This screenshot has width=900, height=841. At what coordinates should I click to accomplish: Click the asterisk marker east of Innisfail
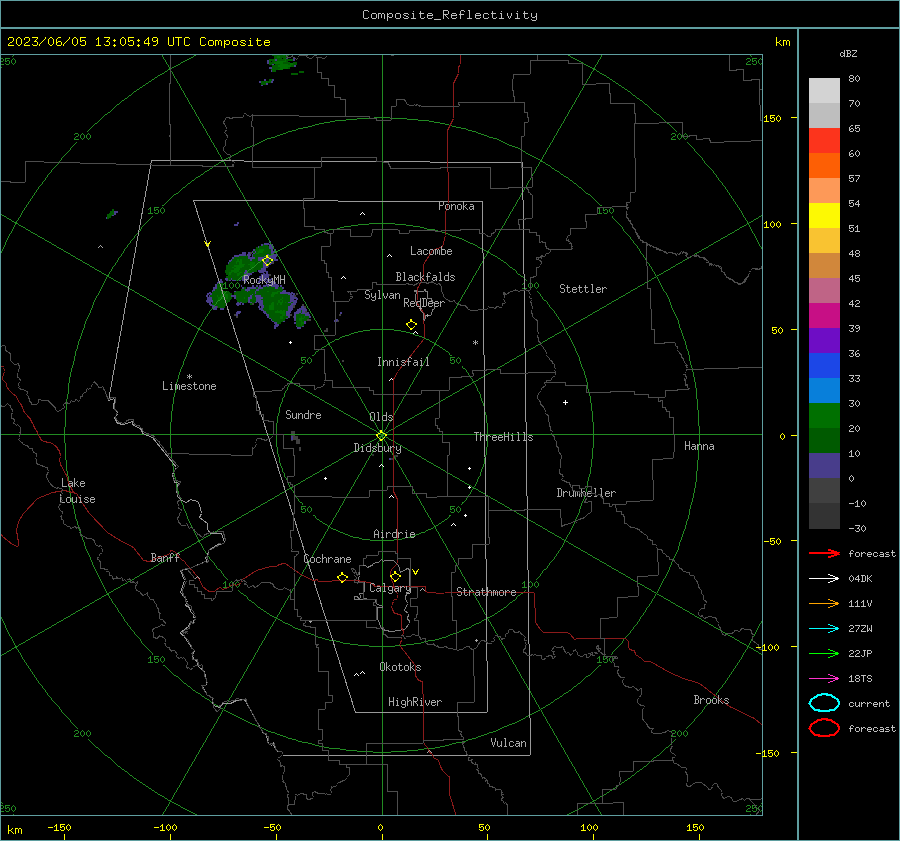[475, 343]
